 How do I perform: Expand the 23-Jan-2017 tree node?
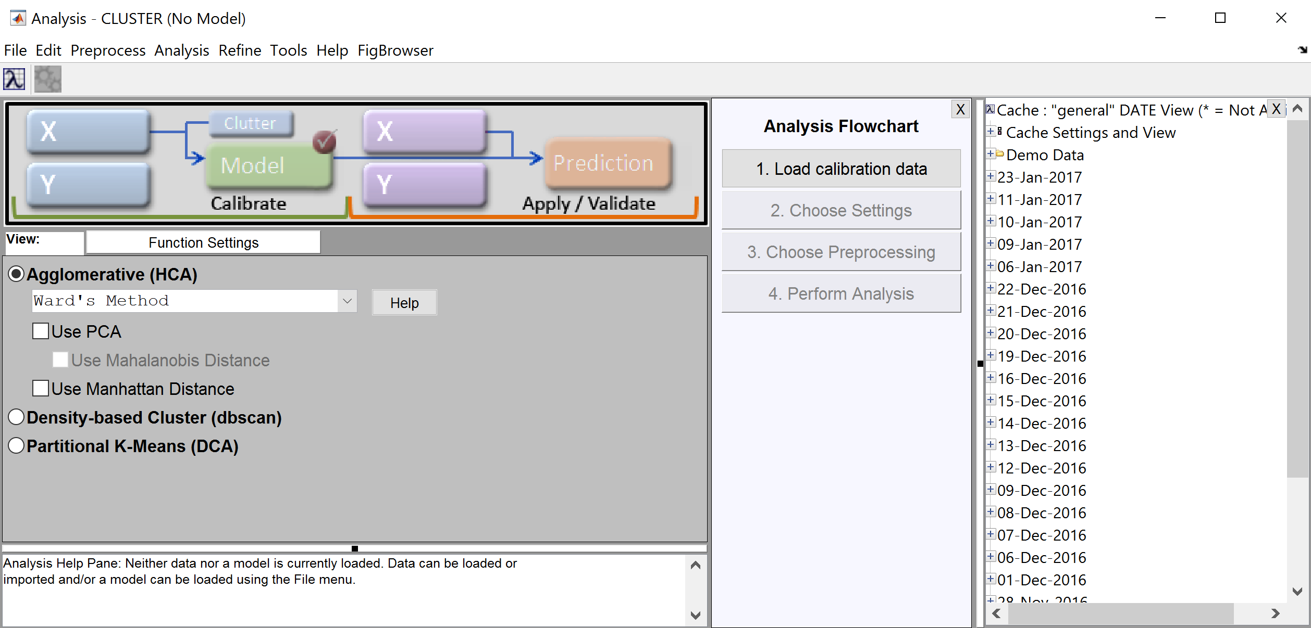(x=990, y=177)
